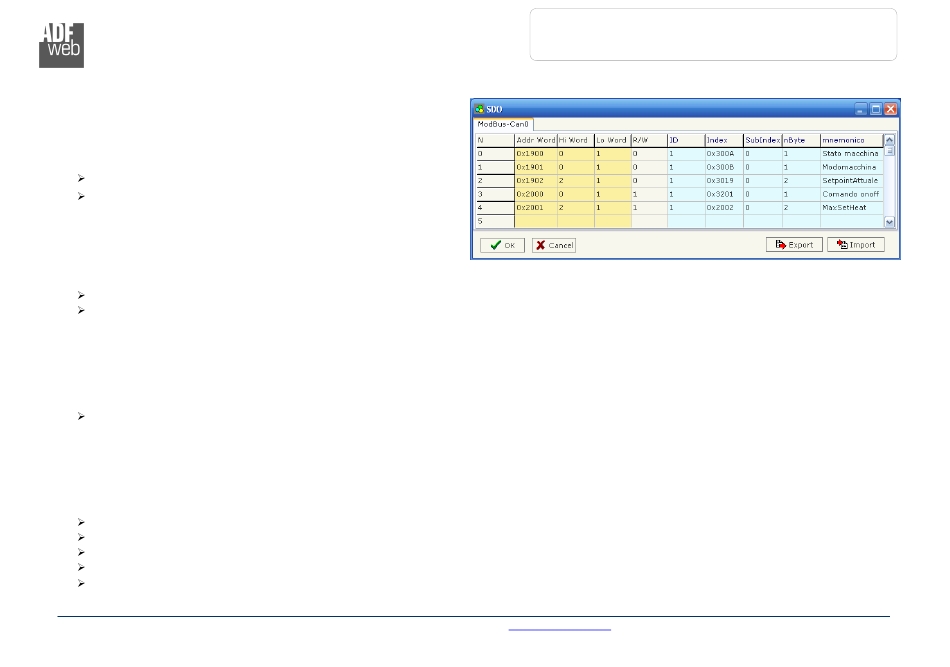Click the table scrollbar up arrow
950x667 pixels.
tap(889, 140)
